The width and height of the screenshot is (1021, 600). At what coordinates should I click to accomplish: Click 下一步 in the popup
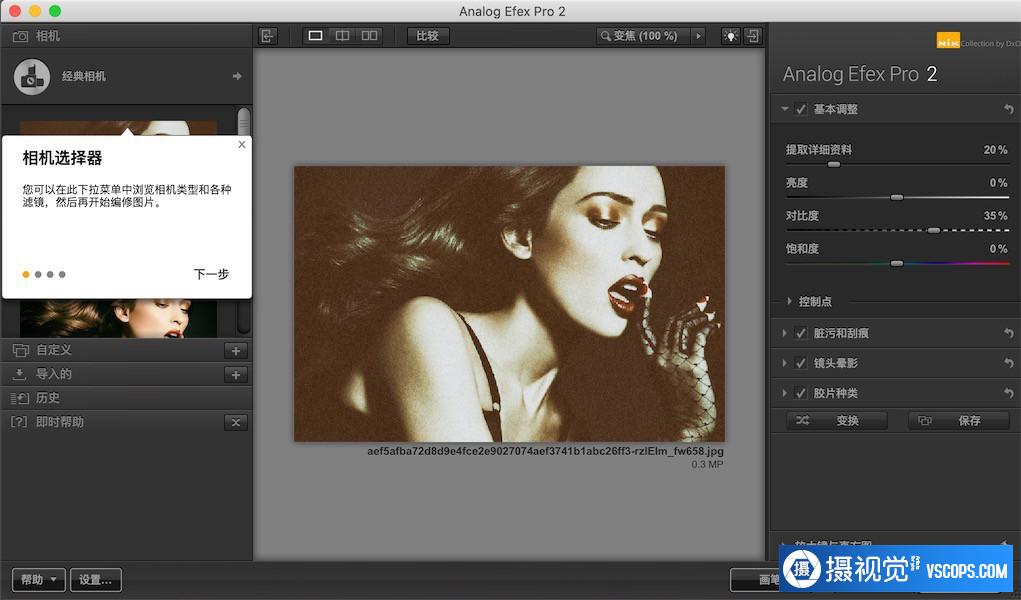[211, 274]
